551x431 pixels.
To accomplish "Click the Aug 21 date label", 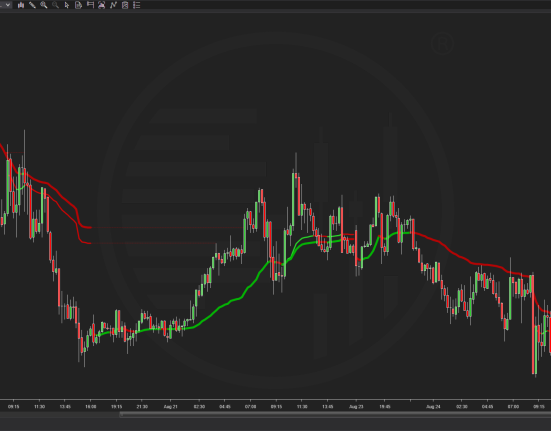I will click(170, 407).
